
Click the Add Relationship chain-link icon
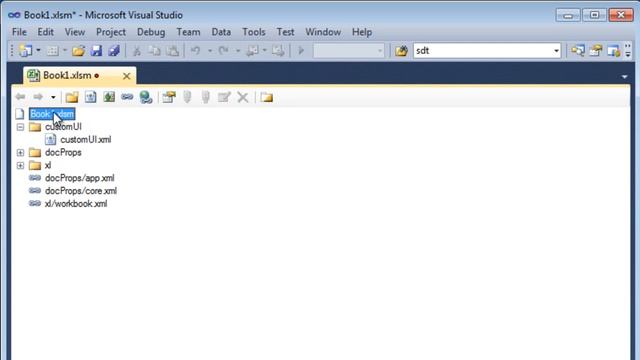(127, 97)
